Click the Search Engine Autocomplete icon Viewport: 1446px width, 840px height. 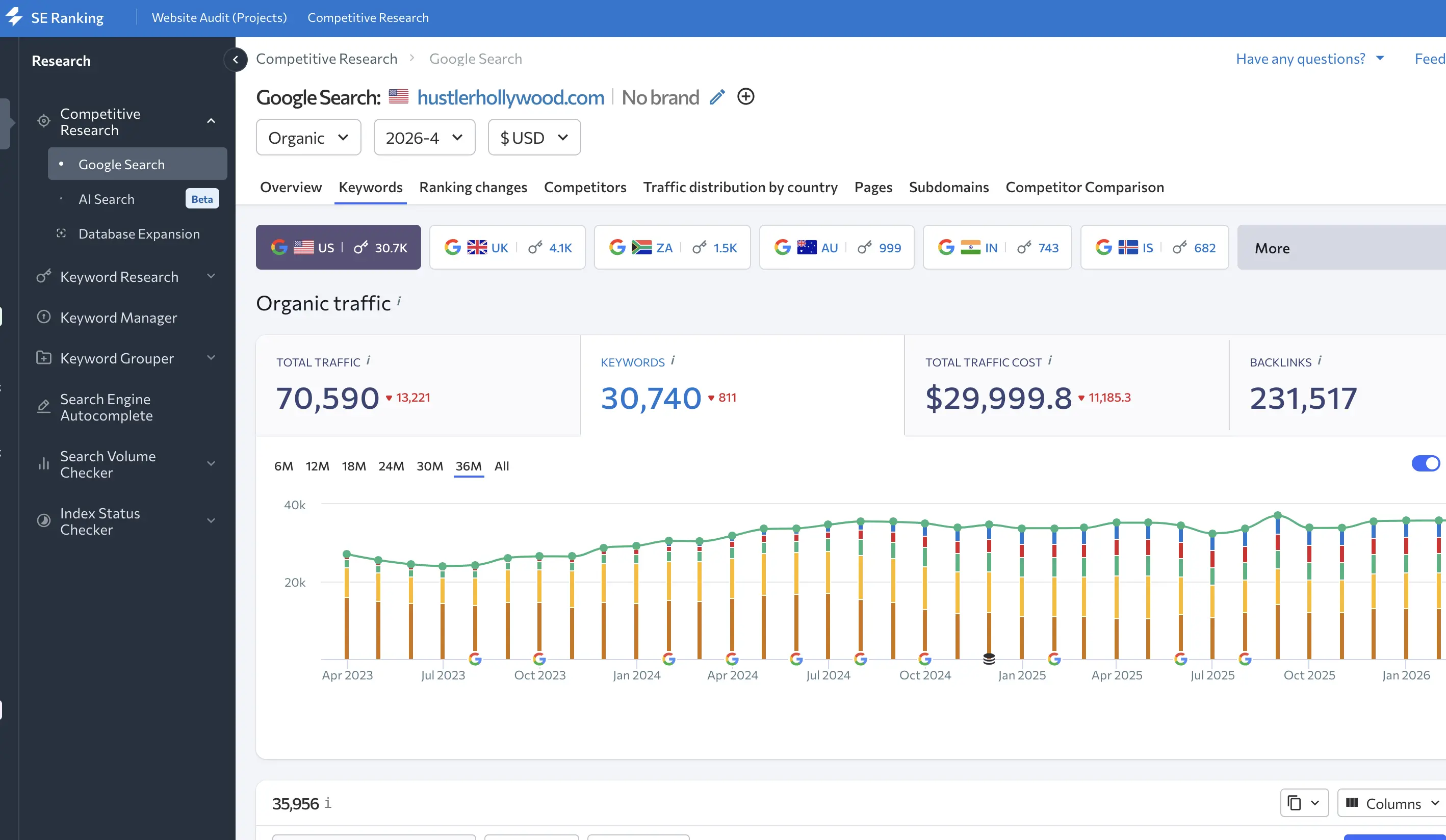click(44, 407)
